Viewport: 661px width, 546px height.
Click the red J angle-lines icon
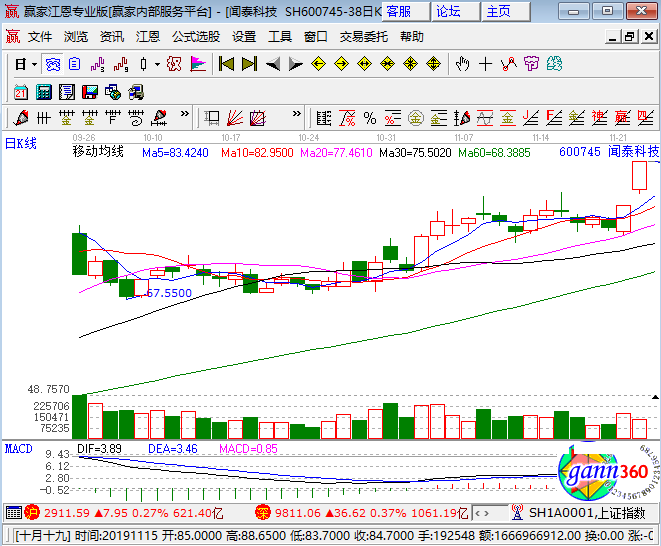531,118
